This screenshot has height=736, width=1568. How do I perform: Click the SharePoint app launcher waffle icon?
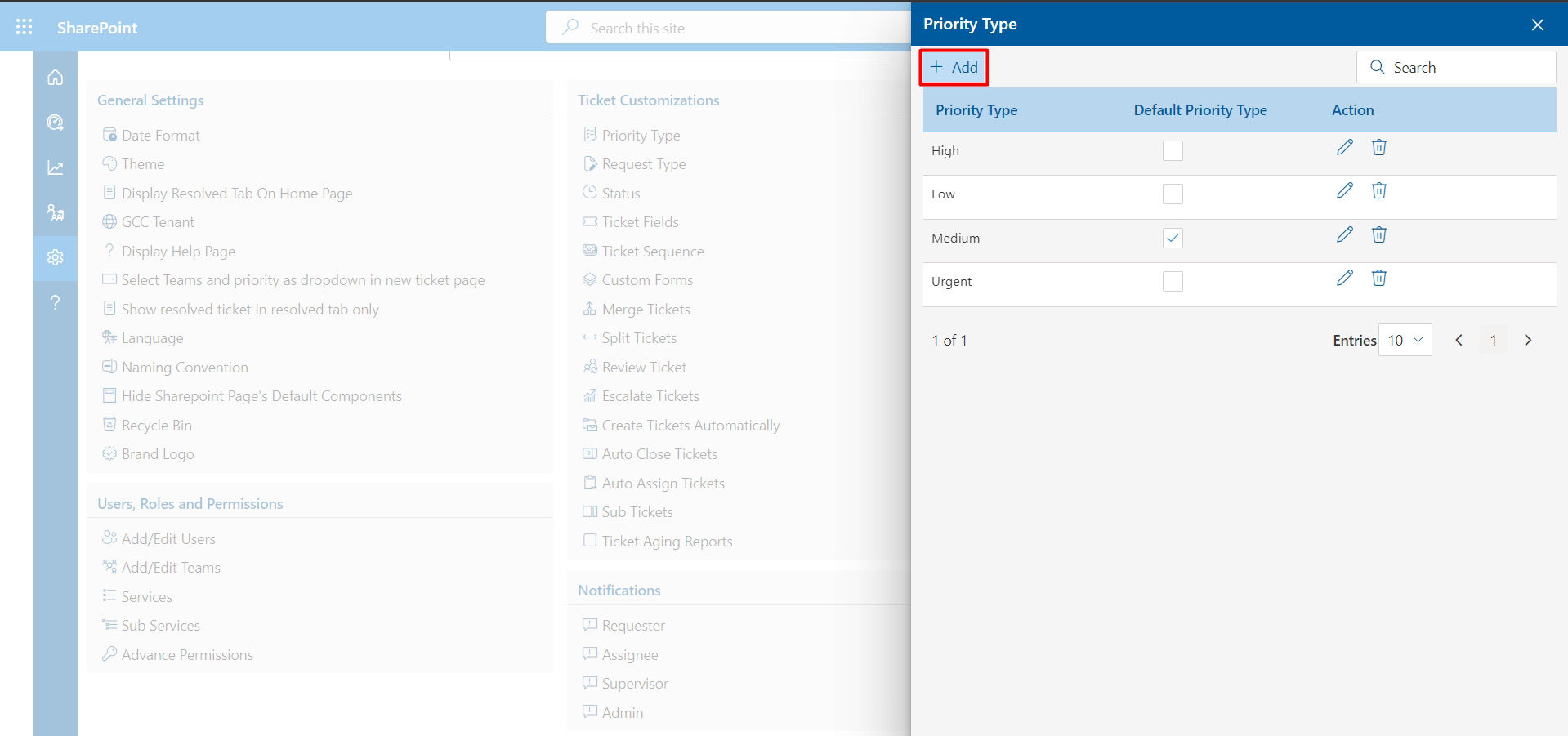pyautogui.click(x=23, y=25)
